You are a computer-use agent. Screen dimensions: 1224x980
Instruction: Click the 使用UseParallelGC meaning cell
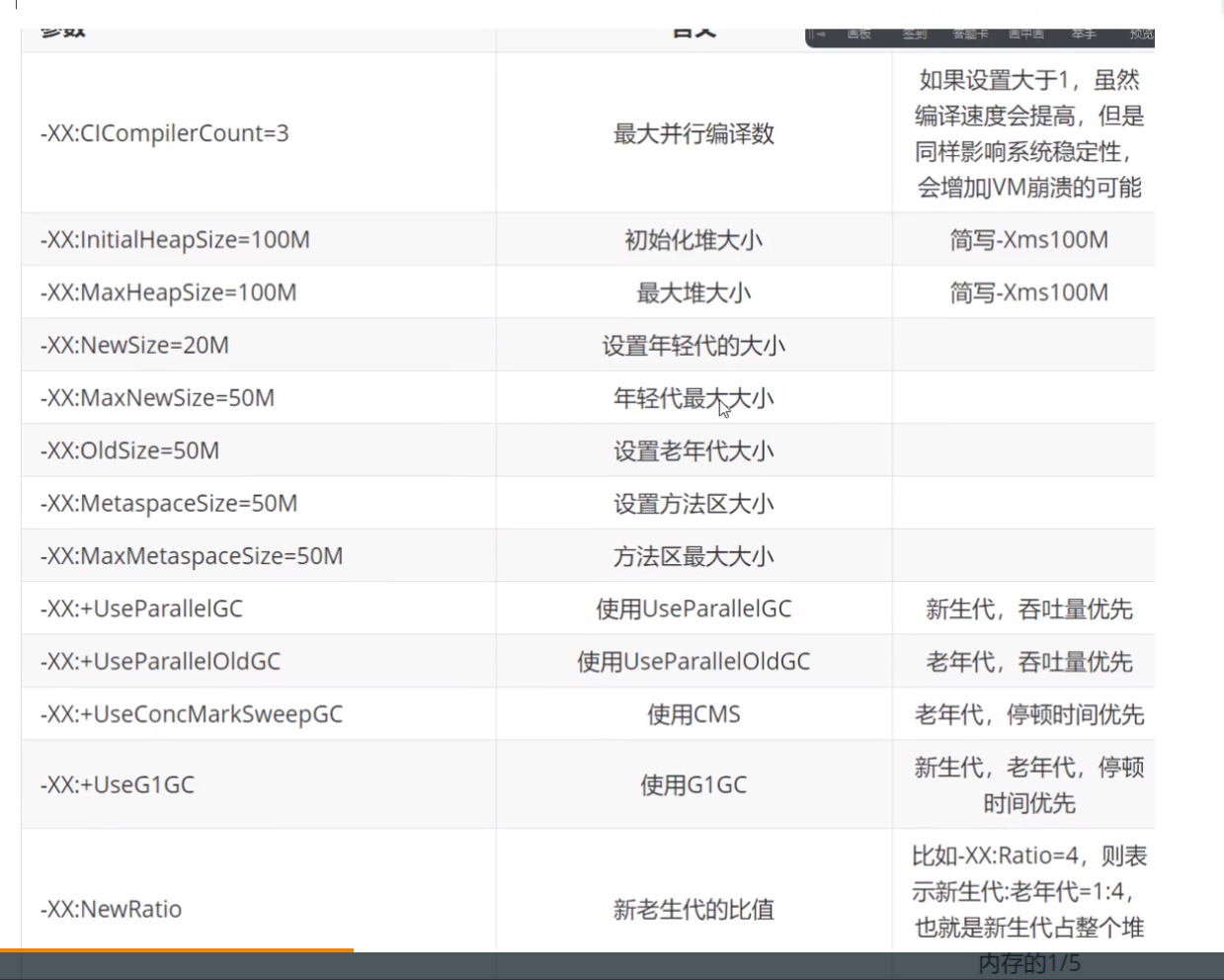(x=694, y=609)
